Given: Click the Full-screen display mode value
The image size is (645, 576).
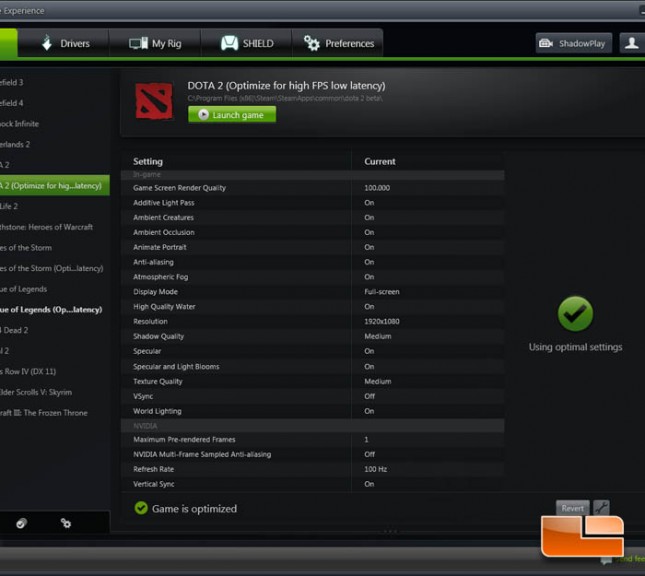Looking at the screenshot, I should tap(382, 292).
